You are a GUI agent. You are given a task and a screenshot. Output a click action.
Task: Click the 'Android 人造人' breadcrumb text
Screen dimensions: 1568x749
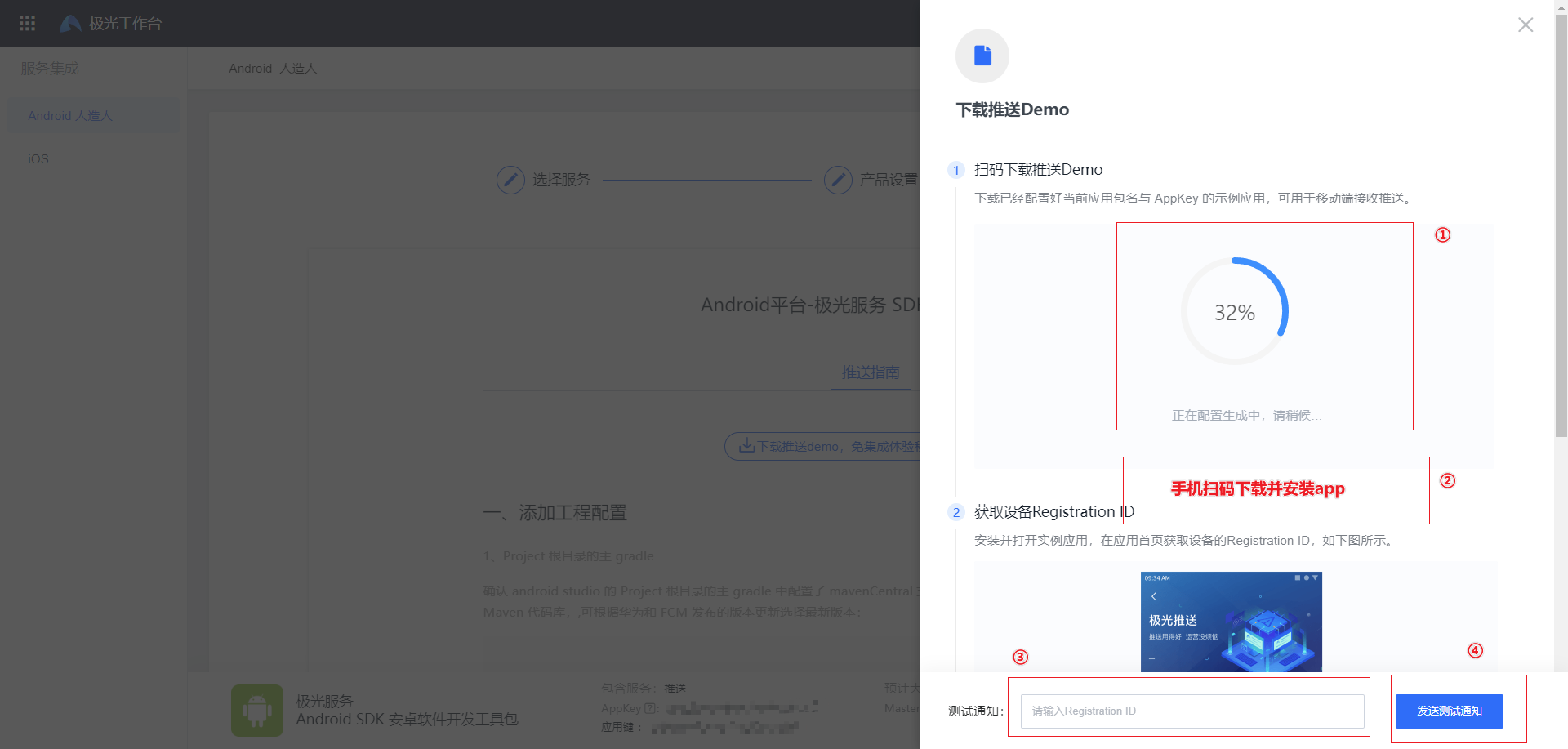pyautogui.click(x=273, y=69)
